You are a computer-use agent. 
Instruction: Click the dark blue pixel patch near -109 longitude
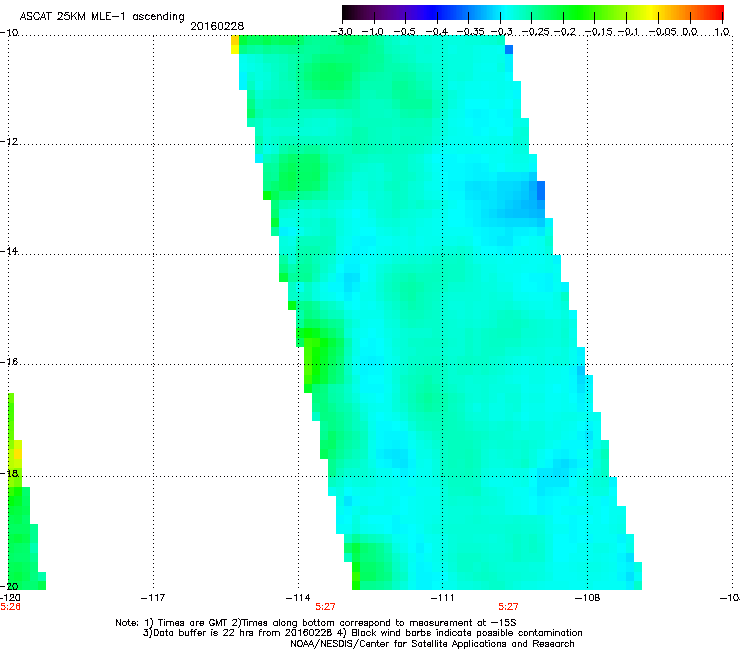pyautogui.click(x=541, y=191)
